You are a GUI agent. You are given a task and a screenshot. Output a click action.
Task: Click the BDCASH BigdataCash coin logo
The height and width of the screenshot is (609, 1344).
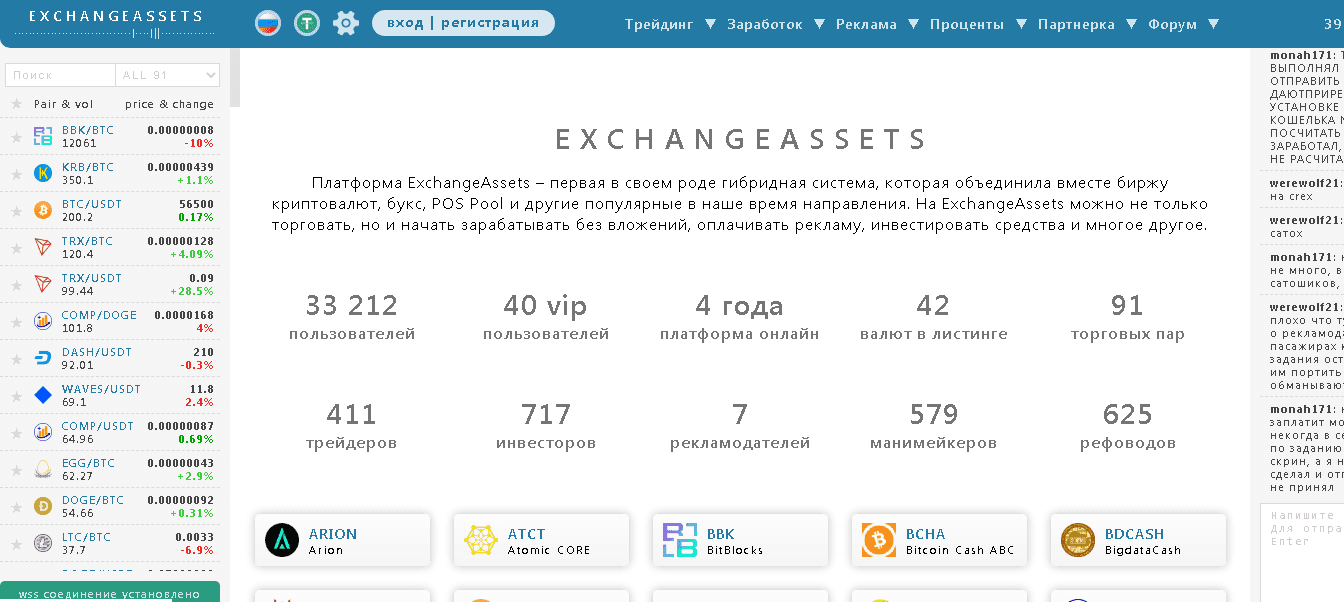1078,541
